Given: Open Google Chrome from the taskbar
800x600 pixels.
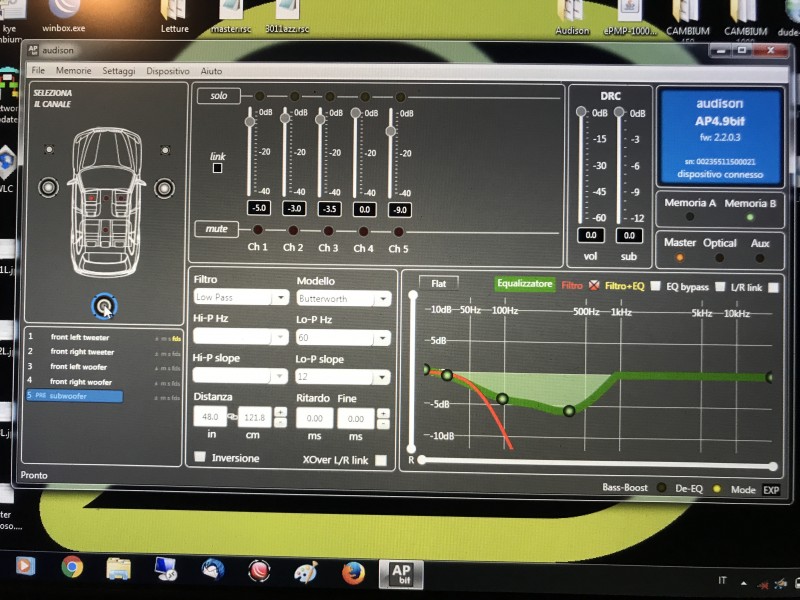Looking at the screenshot, I should 72,566.
